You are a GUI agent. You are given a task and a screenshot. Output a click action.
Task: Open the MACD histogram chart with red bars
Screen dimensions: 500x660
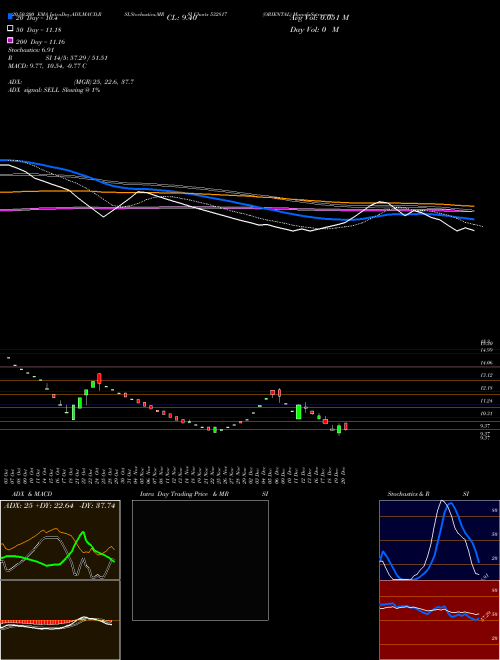(60, 620)
